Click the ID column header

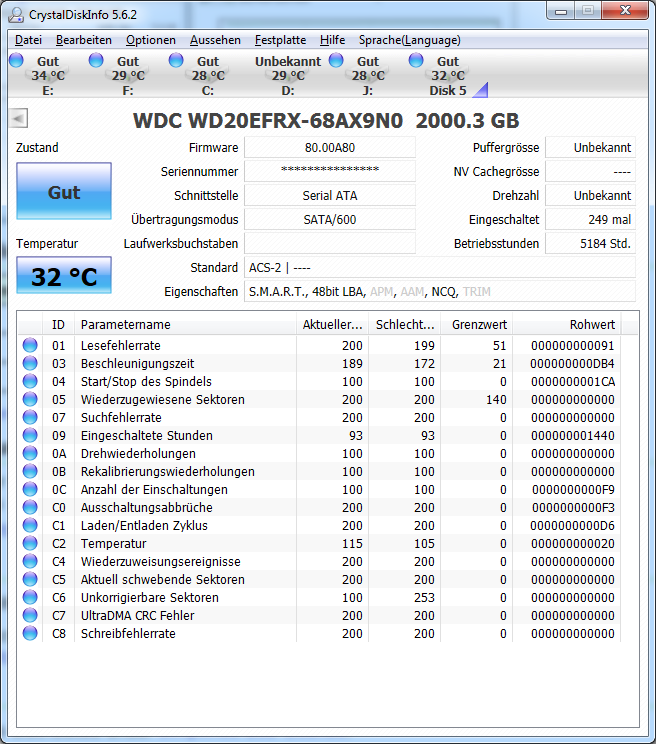tap(58, 325)
